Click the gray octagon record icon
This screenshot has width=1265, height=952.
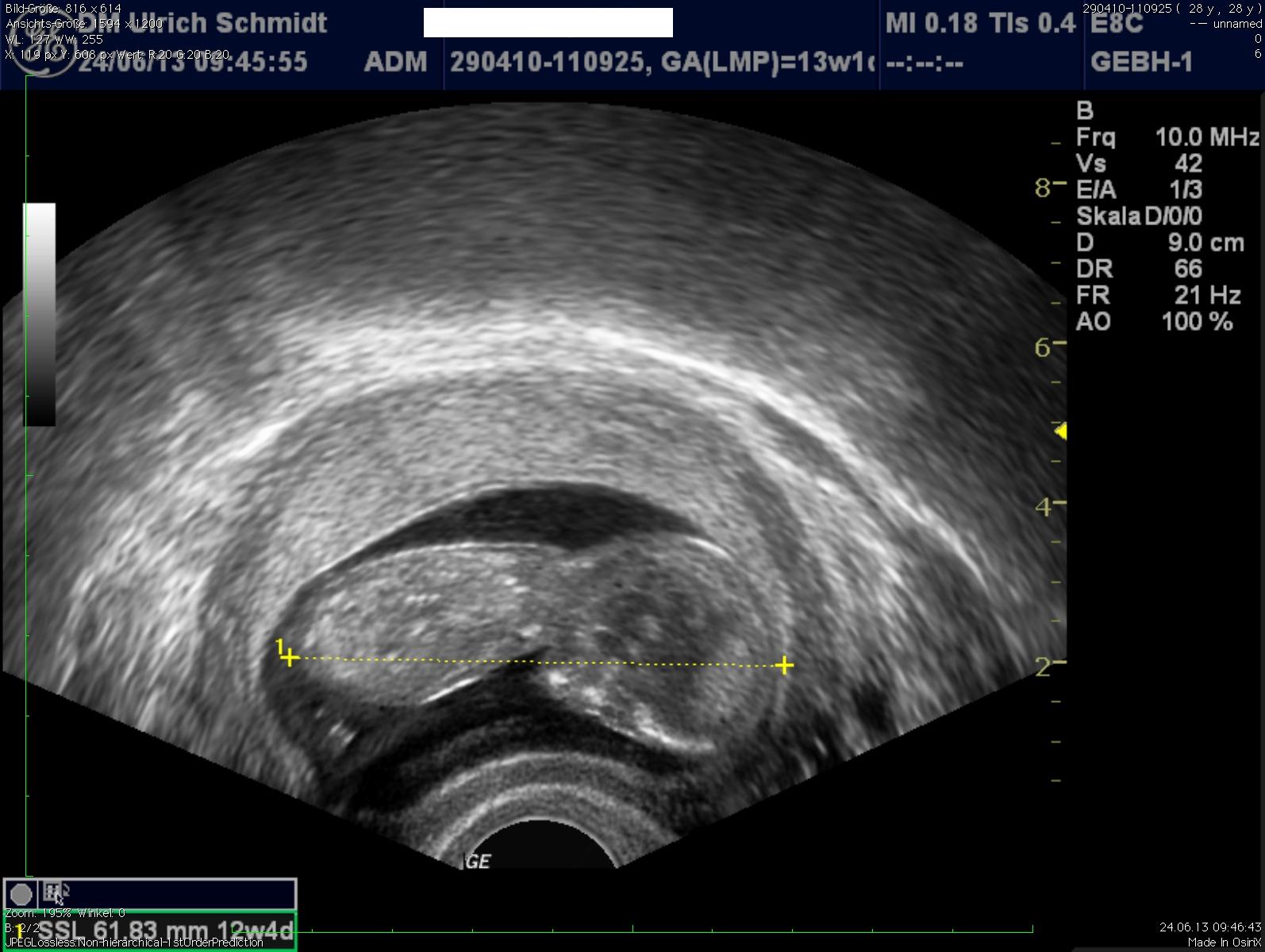[21, 894]
